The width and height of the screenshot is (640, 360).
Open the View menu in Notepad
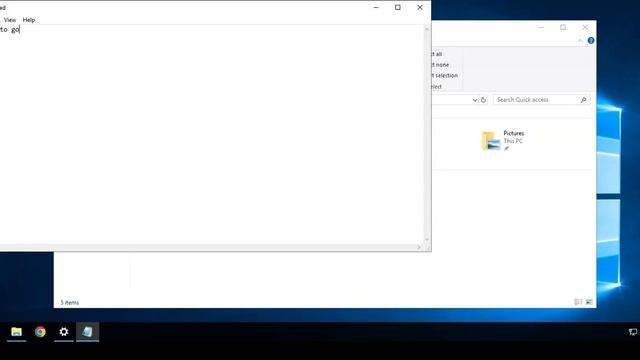(10, 20)
